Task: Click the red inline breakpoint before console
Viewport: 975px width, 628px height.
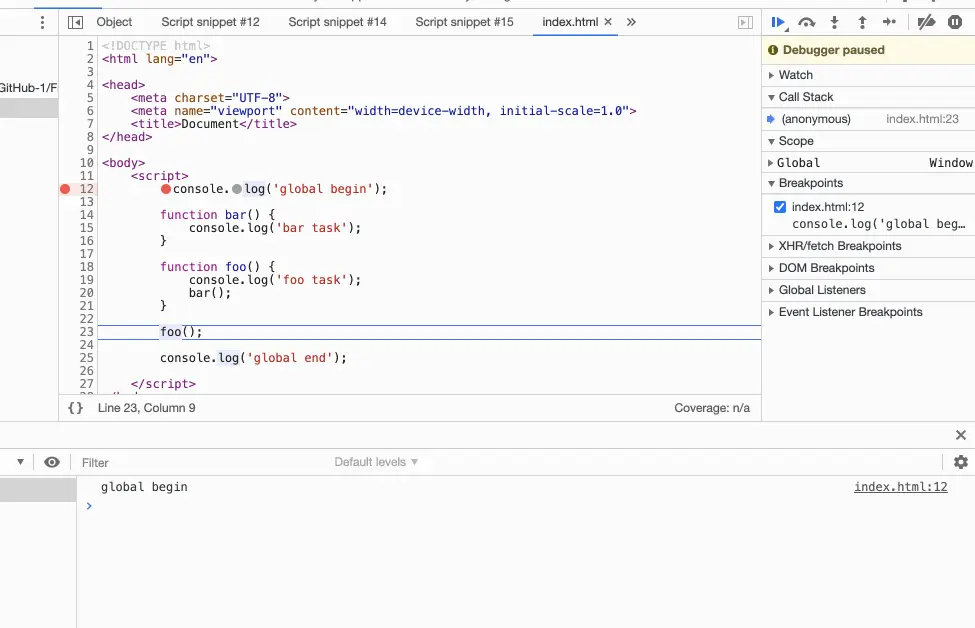Action: coord(165,189)
